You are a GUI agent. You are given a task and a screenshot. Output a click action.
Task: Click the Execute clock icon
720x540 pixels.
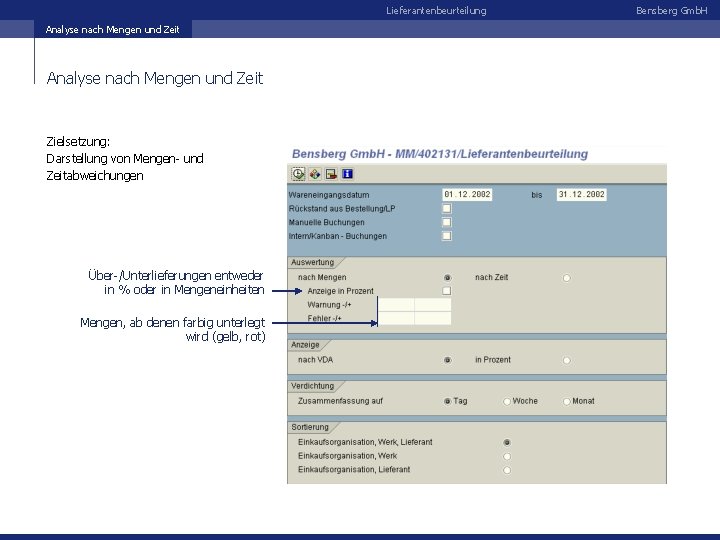tap(298, 174)
